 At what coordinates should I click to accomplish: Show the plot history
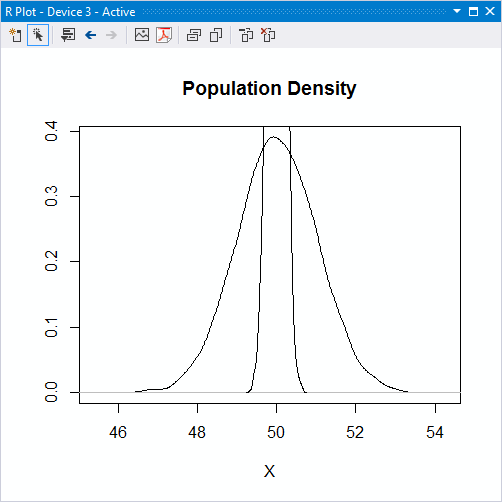68,35
